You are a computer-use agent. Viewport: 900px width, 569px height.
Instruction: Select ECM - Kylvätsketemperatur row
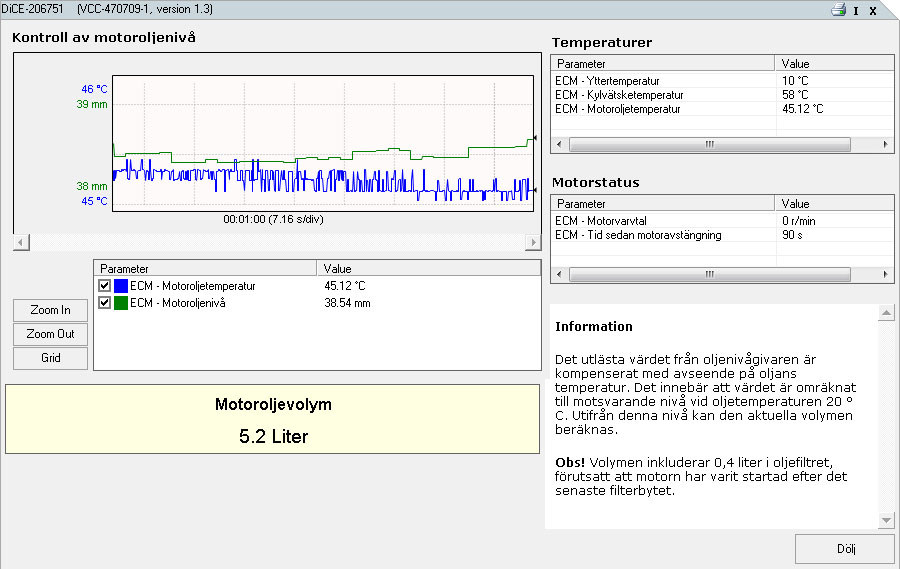pos(620,95)
